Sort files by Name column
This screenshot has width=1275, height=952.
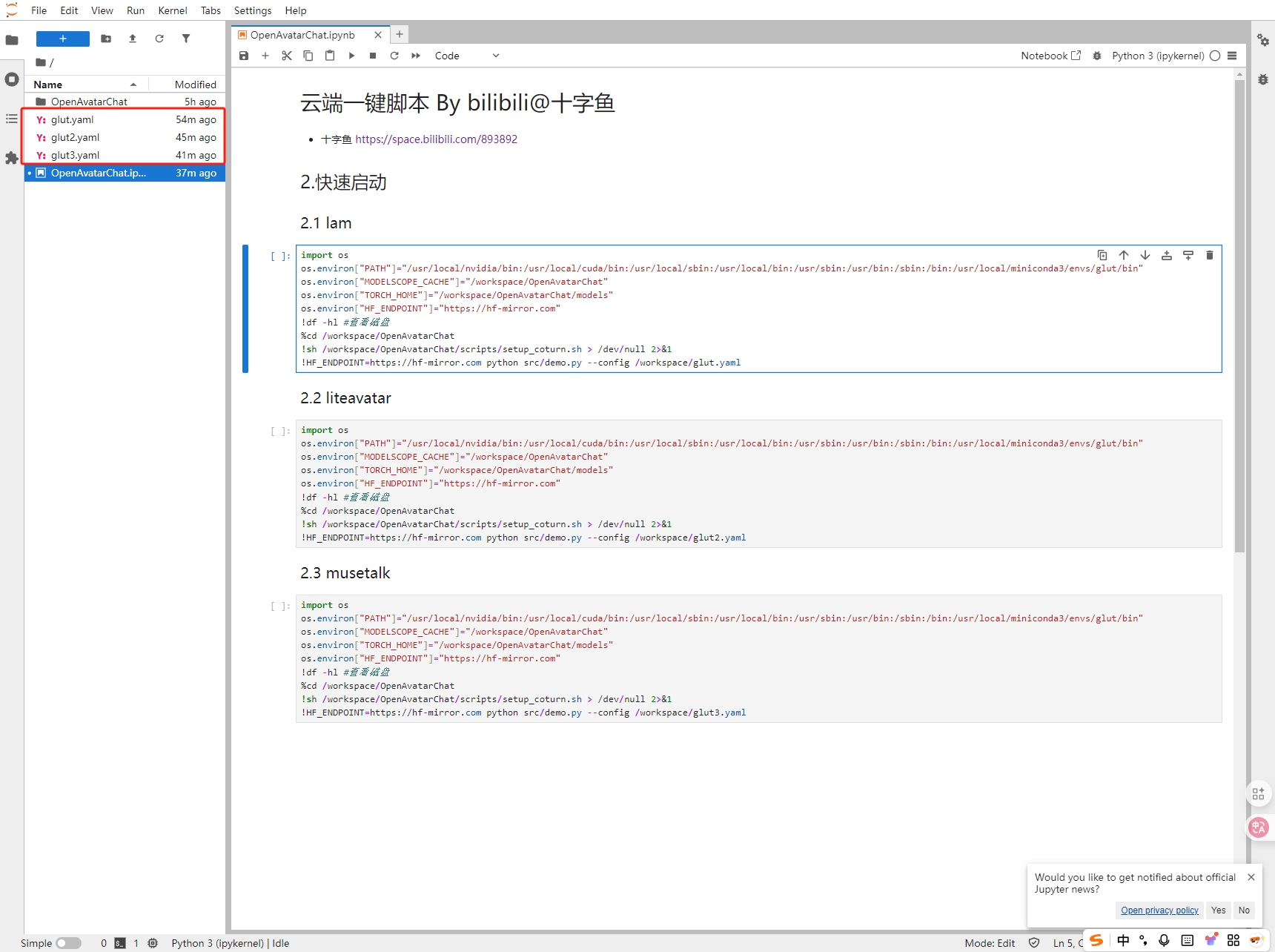[x=86, y=85]
